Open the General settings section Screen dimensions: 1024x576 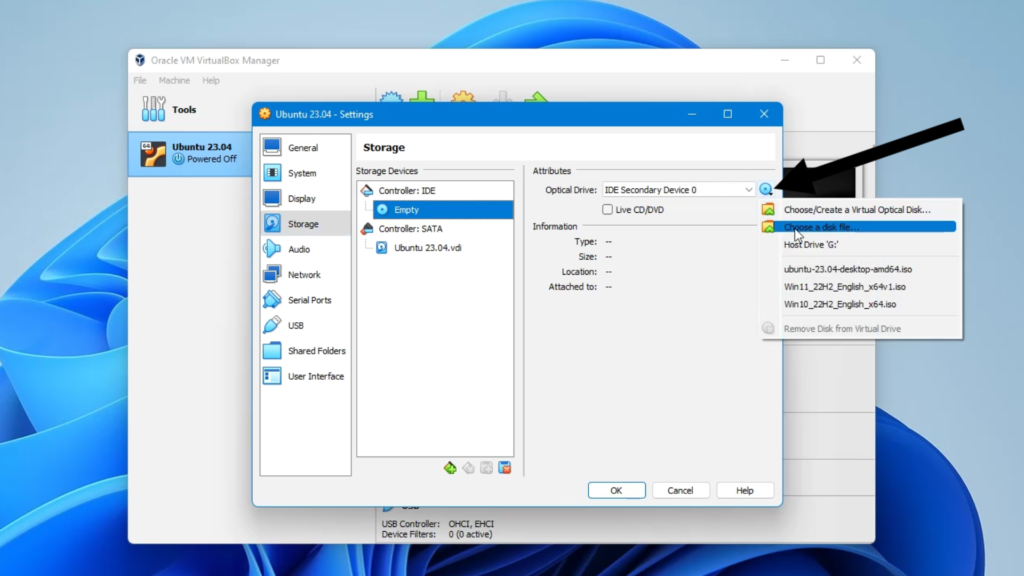coord(305,148)
